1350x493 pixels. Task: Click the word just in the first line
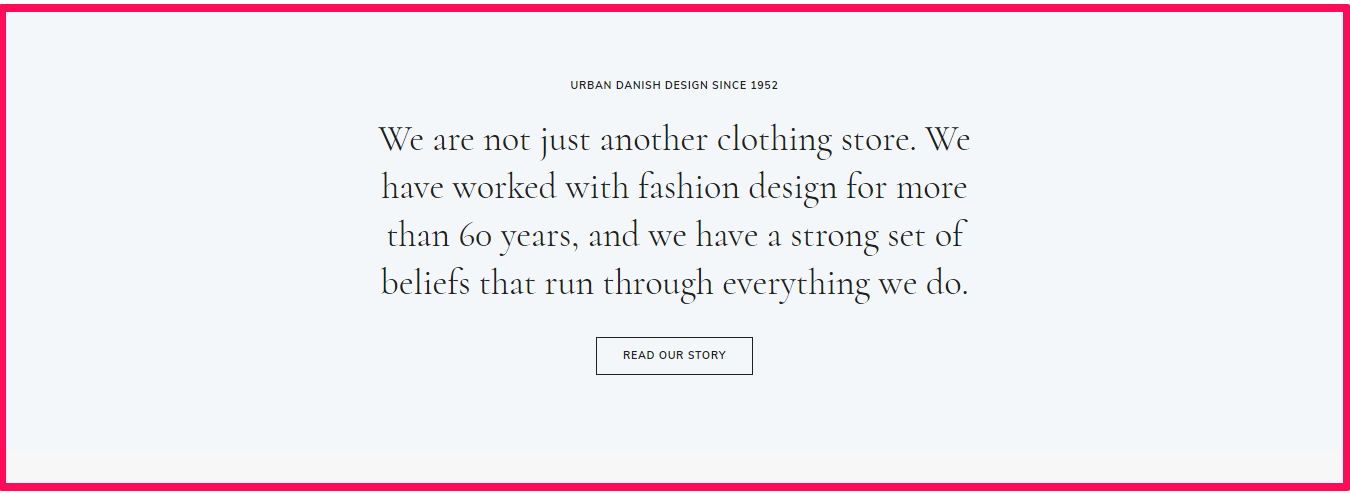tap(566, 140)
